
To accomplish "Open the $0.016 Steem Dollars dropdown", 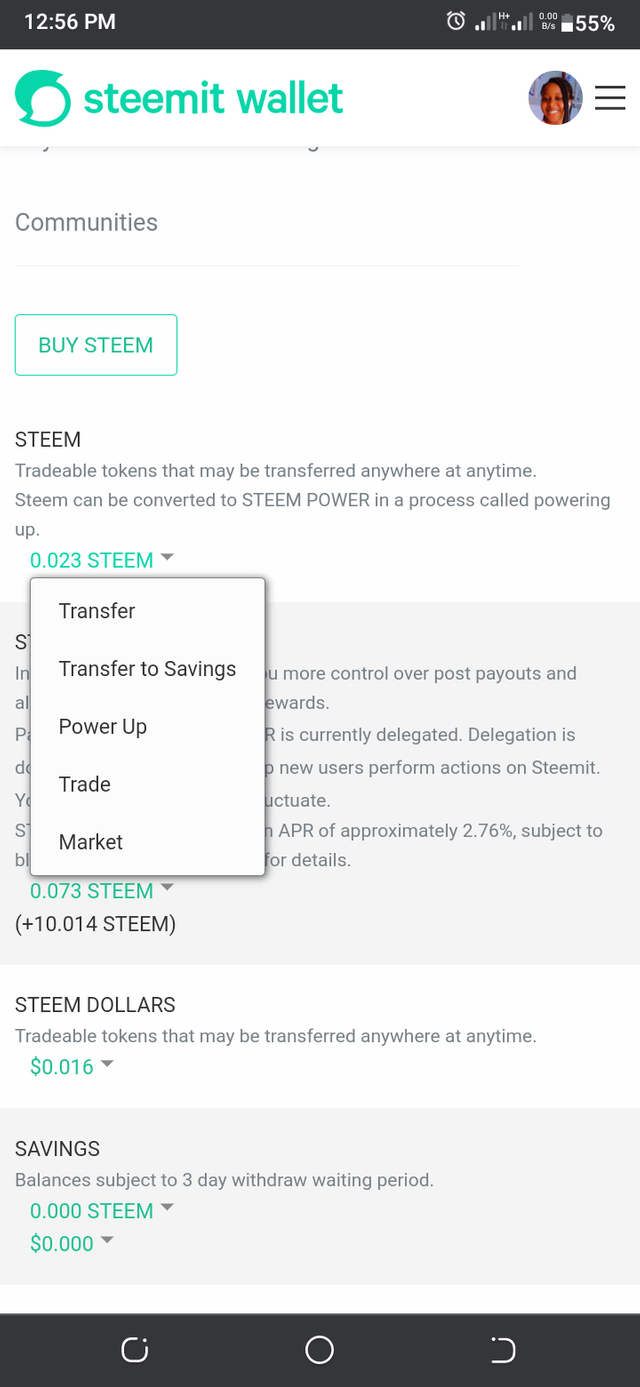I will (72, 1067).
